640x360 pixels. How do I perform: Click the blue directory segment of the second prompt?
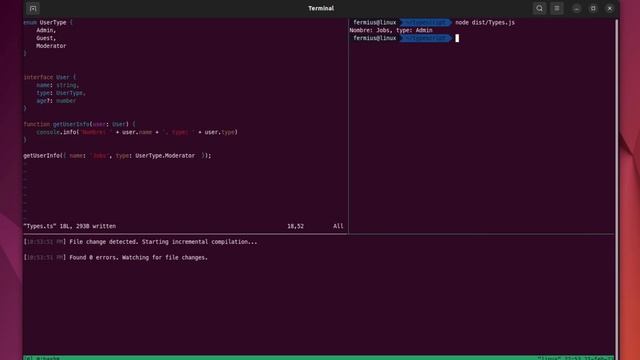(x=425, y=38)
